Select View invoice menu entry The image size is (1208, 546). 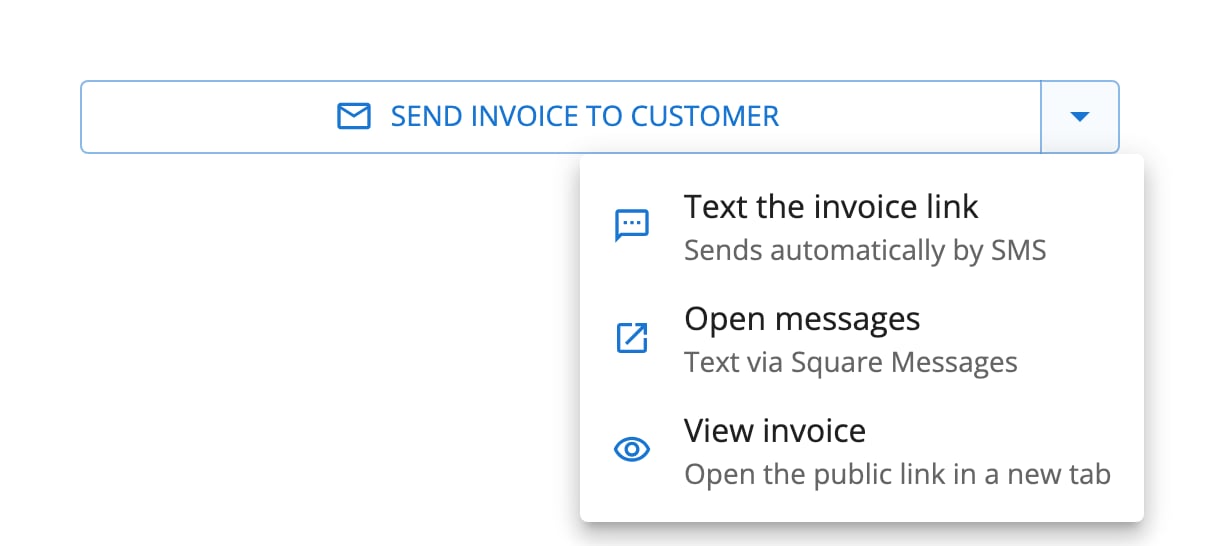(862, 451)
